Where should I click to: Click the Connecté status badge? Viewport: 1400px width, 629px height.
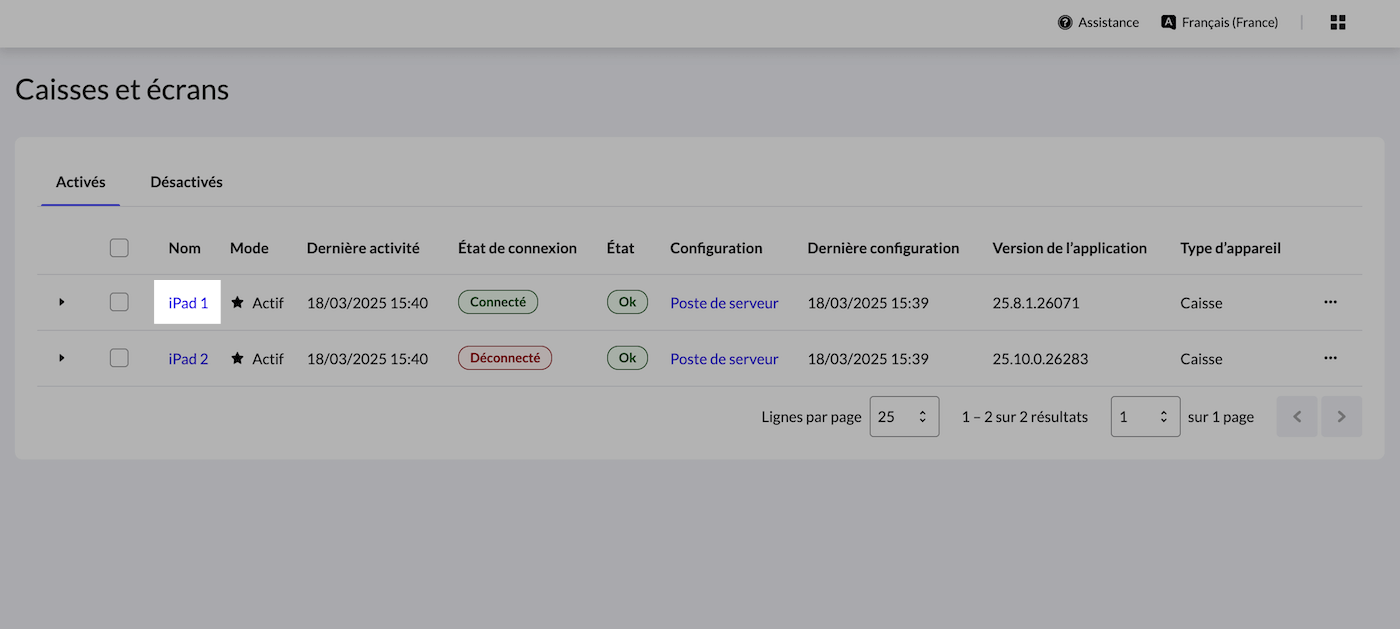pyautogui.click(x=498, y=302)
